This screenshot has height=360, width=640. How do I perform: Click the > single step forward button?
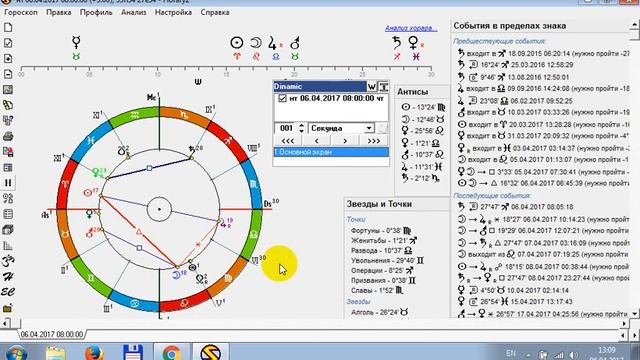click(345, 141)
